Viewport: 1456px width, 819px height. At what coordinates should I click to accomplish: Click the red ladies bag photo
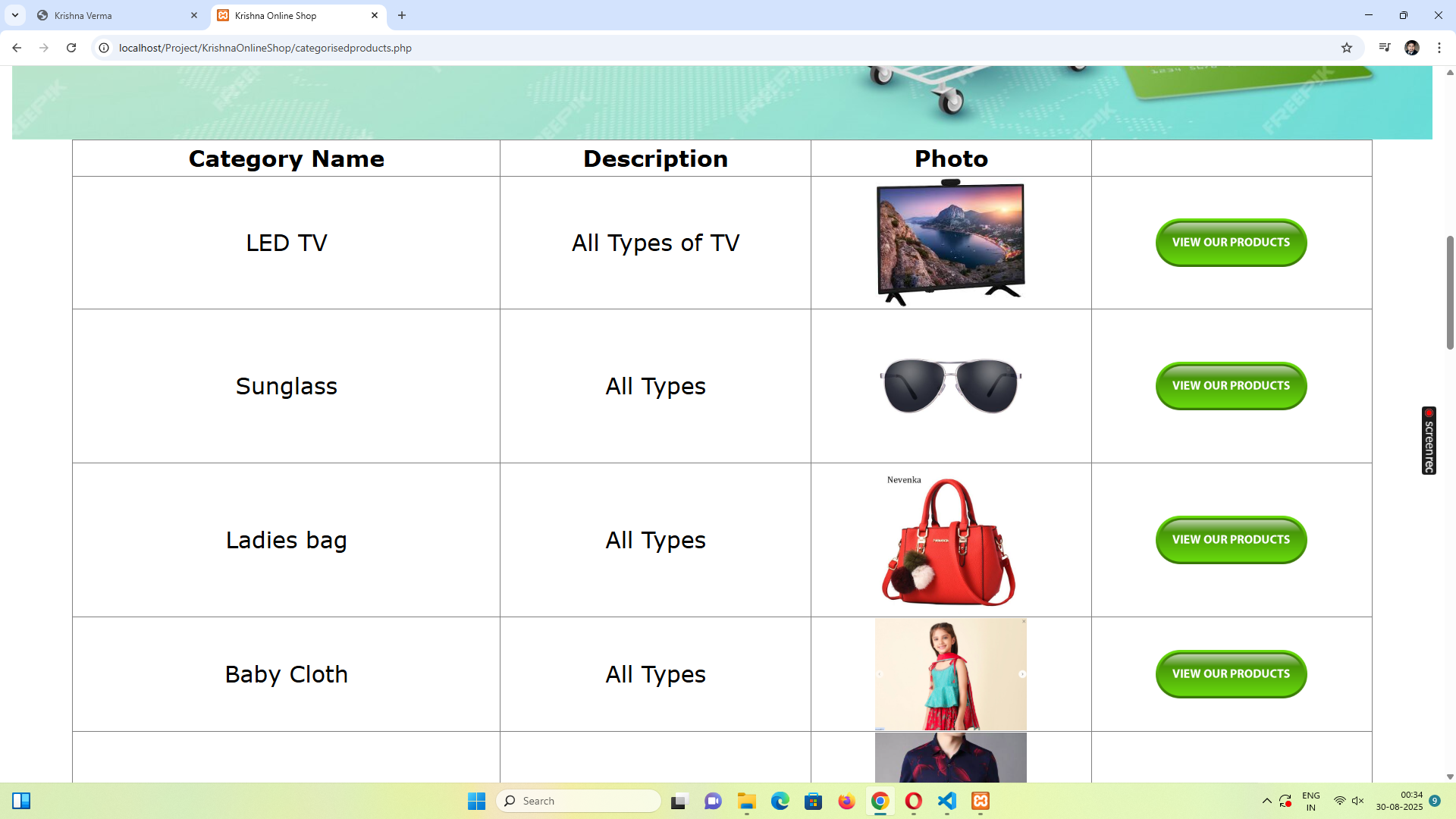pos(950,540)
